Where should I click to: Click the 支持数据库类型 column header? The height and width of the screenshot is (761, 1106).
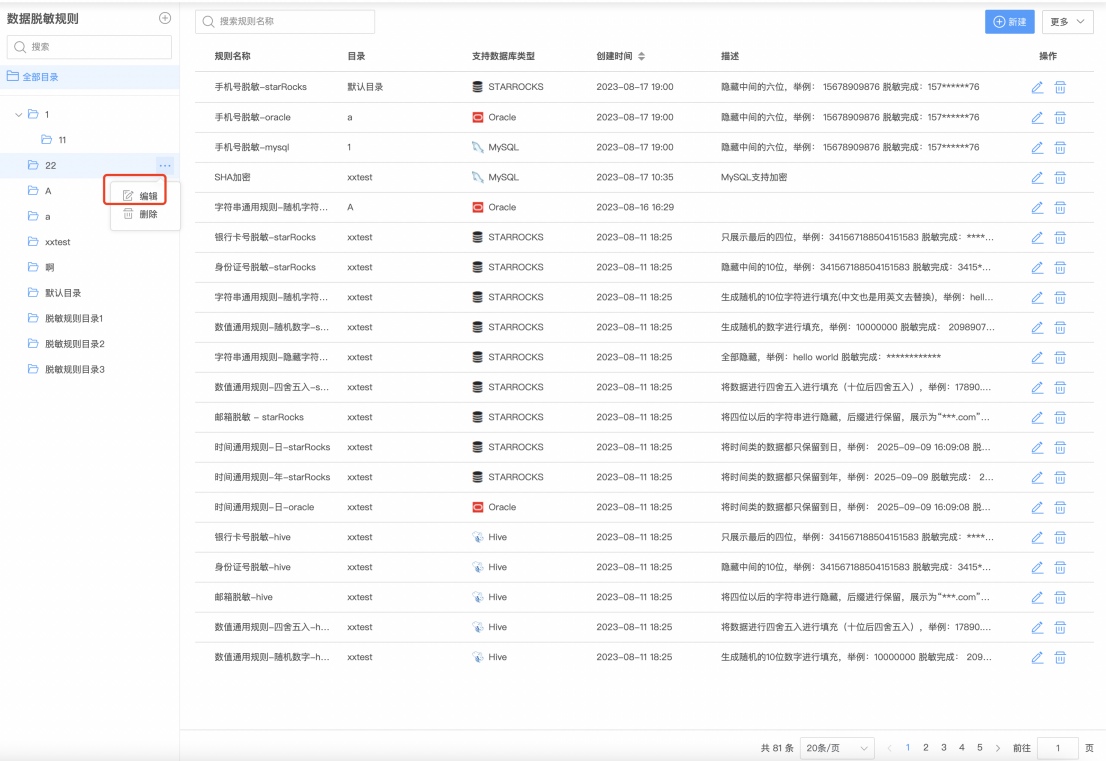coord(503,56)
